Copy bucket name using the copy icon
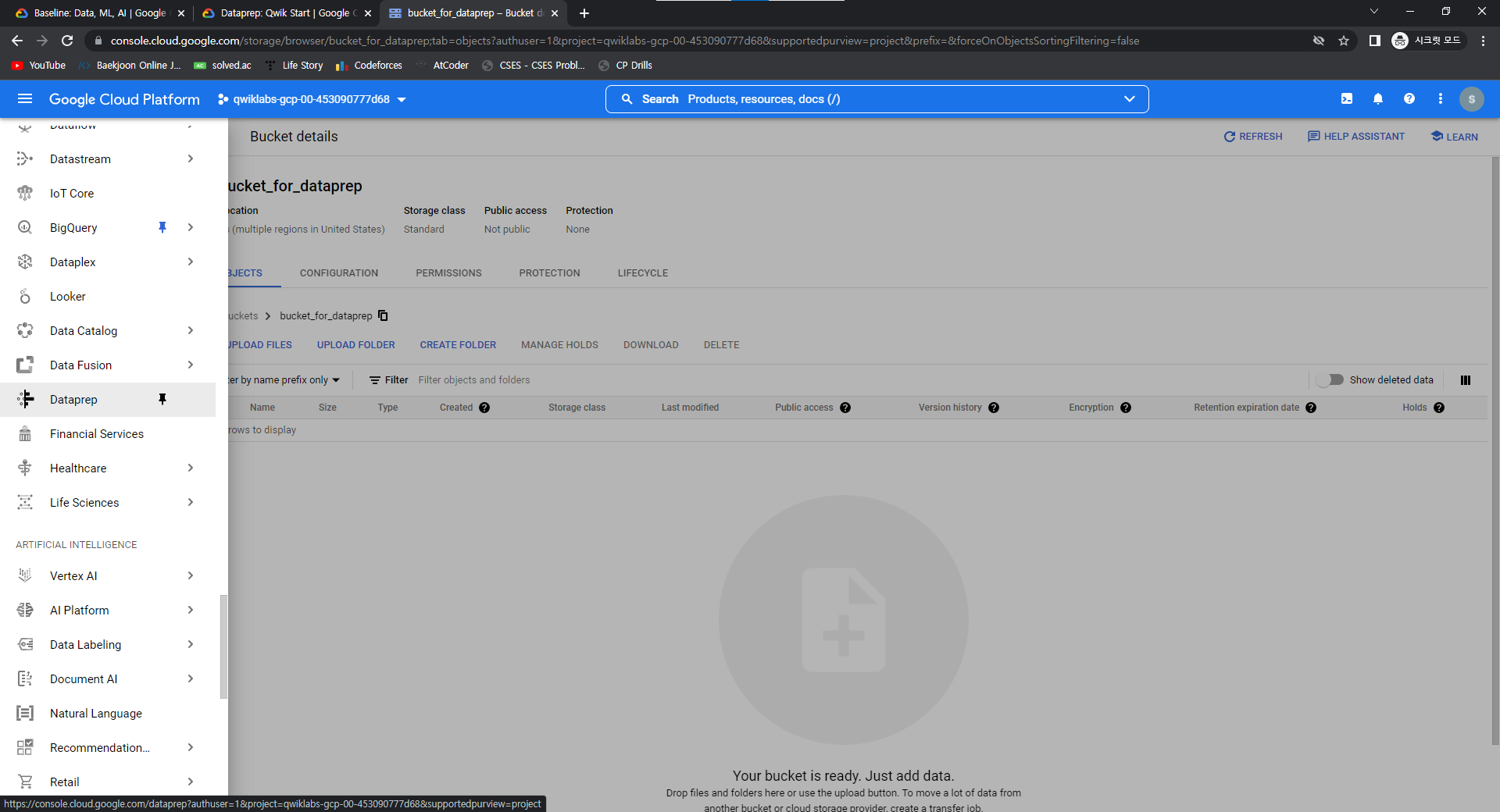The height and width of the screenshot is (812, 1500). click(x=383, y=316)
